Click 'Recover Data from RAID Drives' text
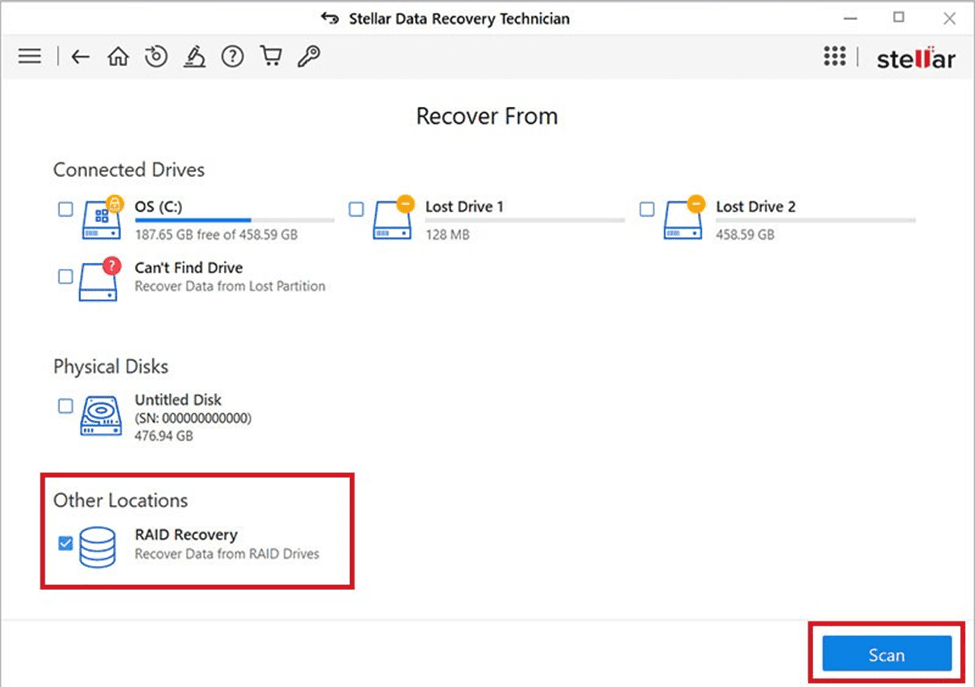This screenshot has width=975, height=687. coord(227,553)
